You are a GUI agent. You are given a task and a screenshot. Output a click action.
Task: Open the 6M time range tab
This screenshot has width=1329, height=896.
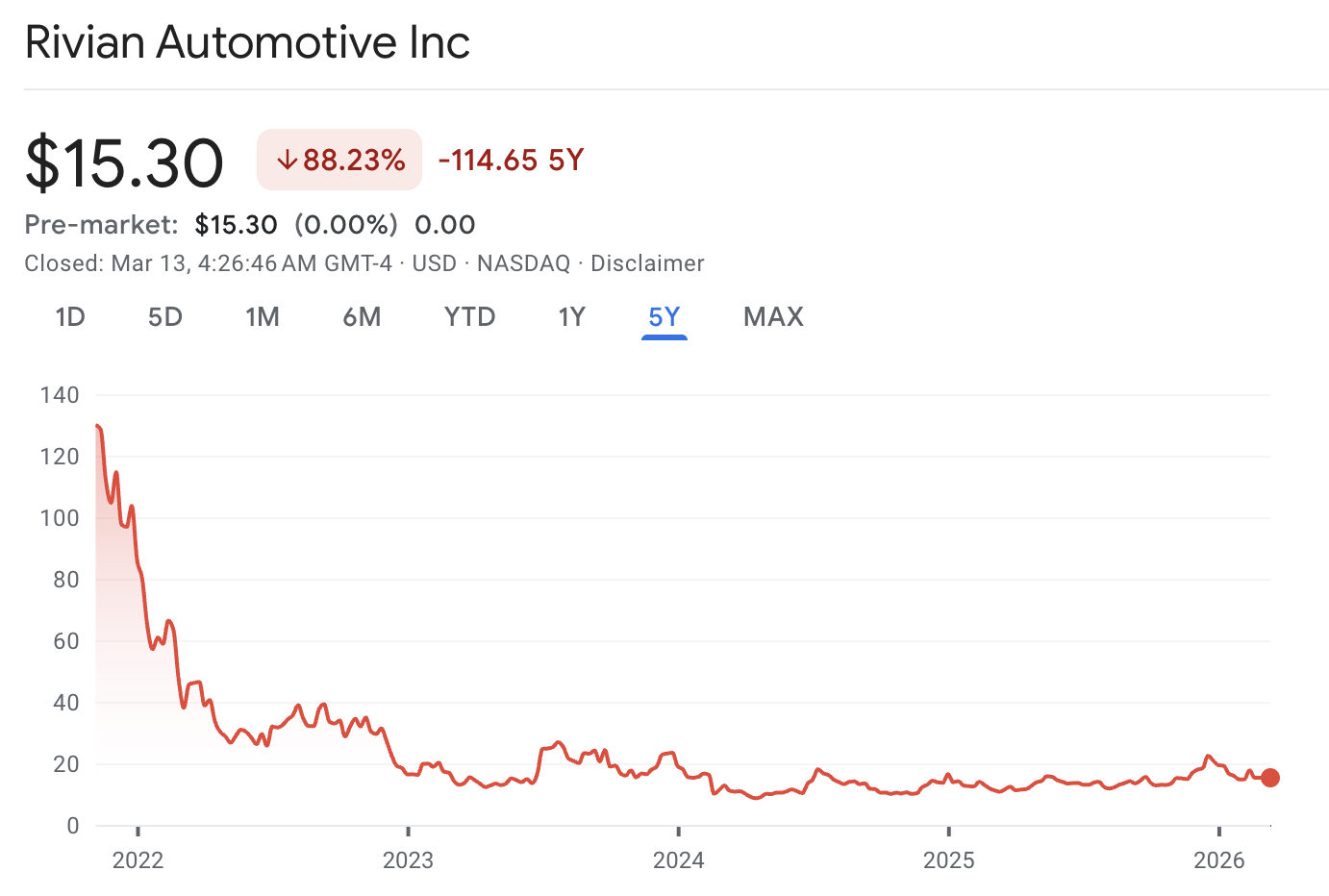(362, 317)
